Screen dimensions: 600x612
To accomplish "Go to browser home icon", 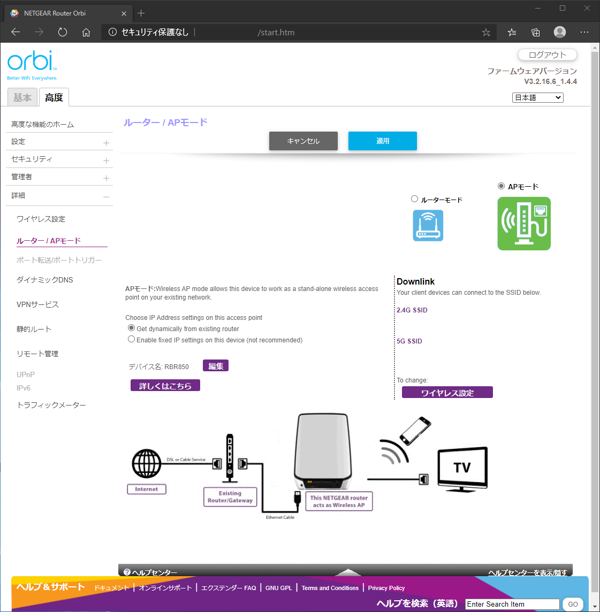I will coord(86,32).
